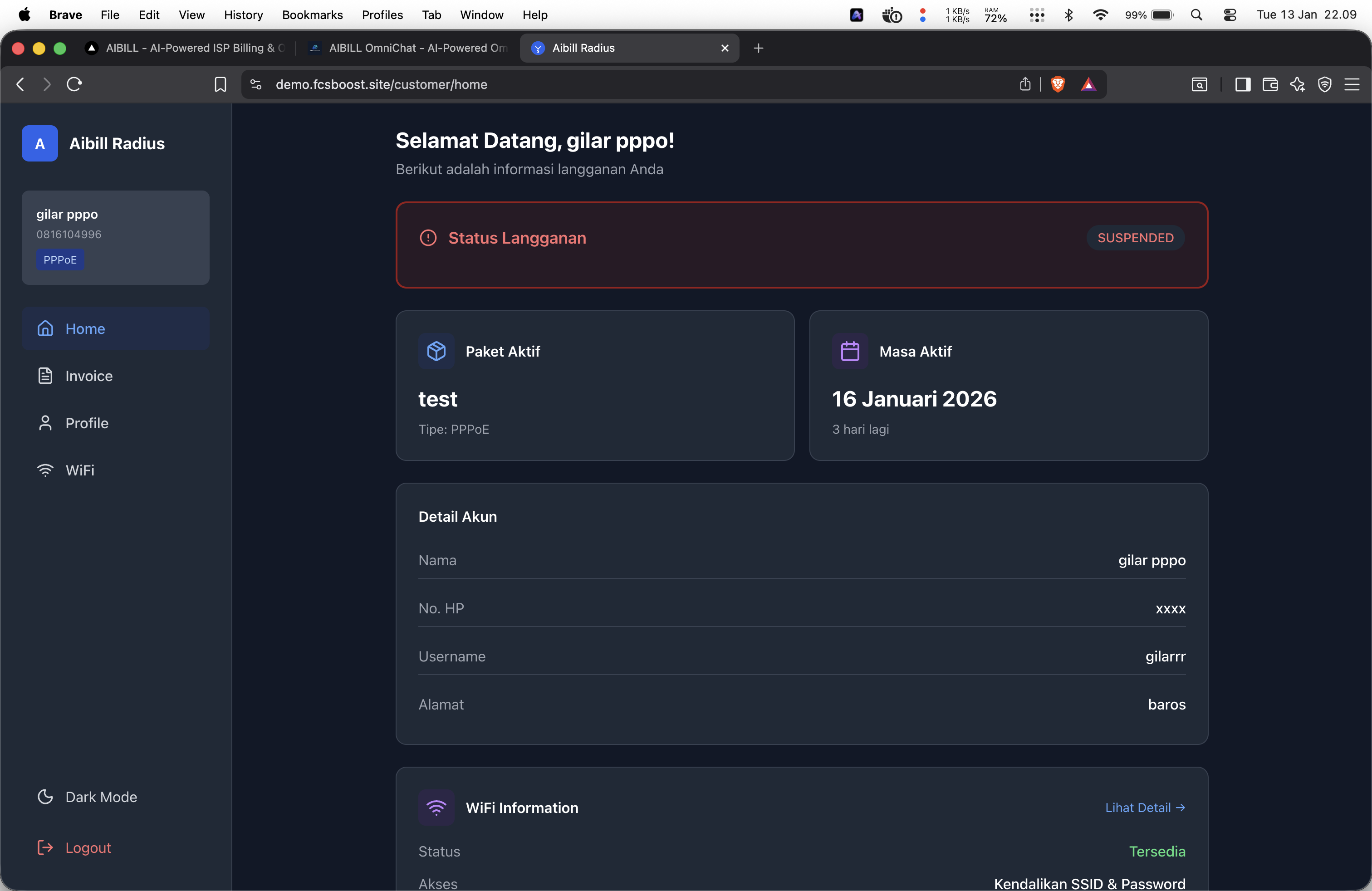Open the History menu
Image resolution: width=1372 pixels, height=891 pixels.
tap(243, 15)
